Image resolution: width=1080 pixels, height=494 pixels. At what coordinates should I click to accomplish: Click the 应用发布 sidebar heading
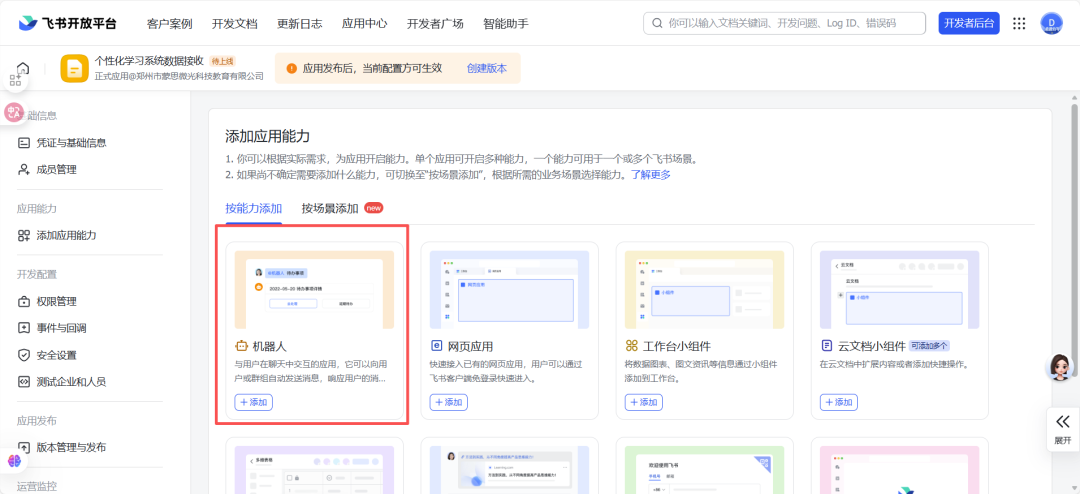click(37, 421)
